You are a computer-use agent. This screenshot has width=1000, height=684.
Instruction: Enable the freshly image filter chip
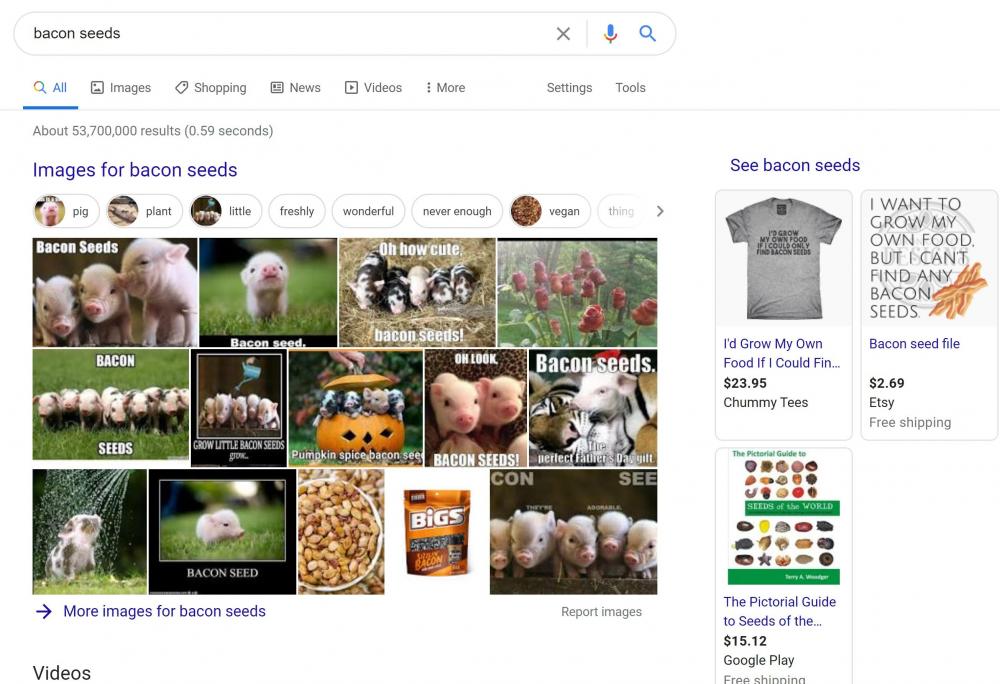click(x=297, y=211)
